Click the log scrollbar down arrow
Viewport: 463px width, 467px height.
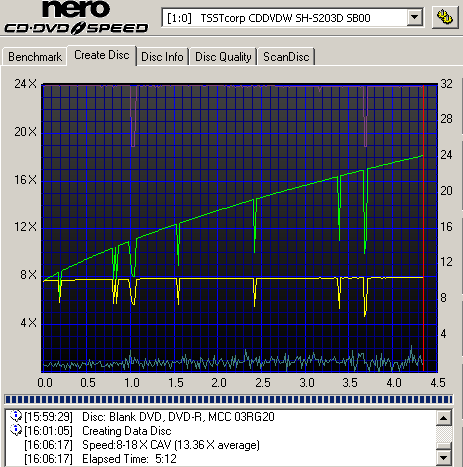[x=444, y=457]
